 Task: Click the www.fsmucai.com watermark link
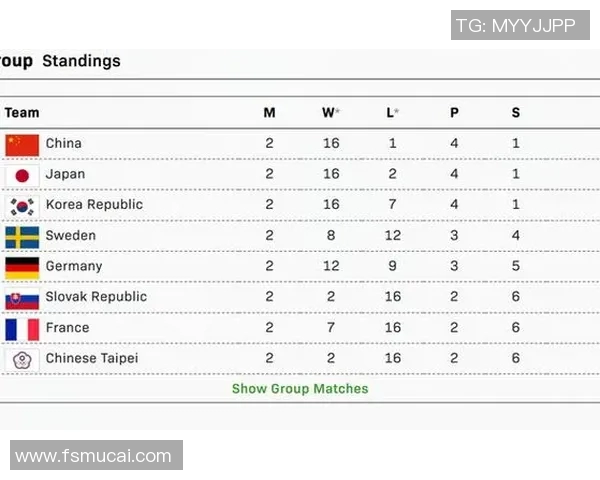94,456
